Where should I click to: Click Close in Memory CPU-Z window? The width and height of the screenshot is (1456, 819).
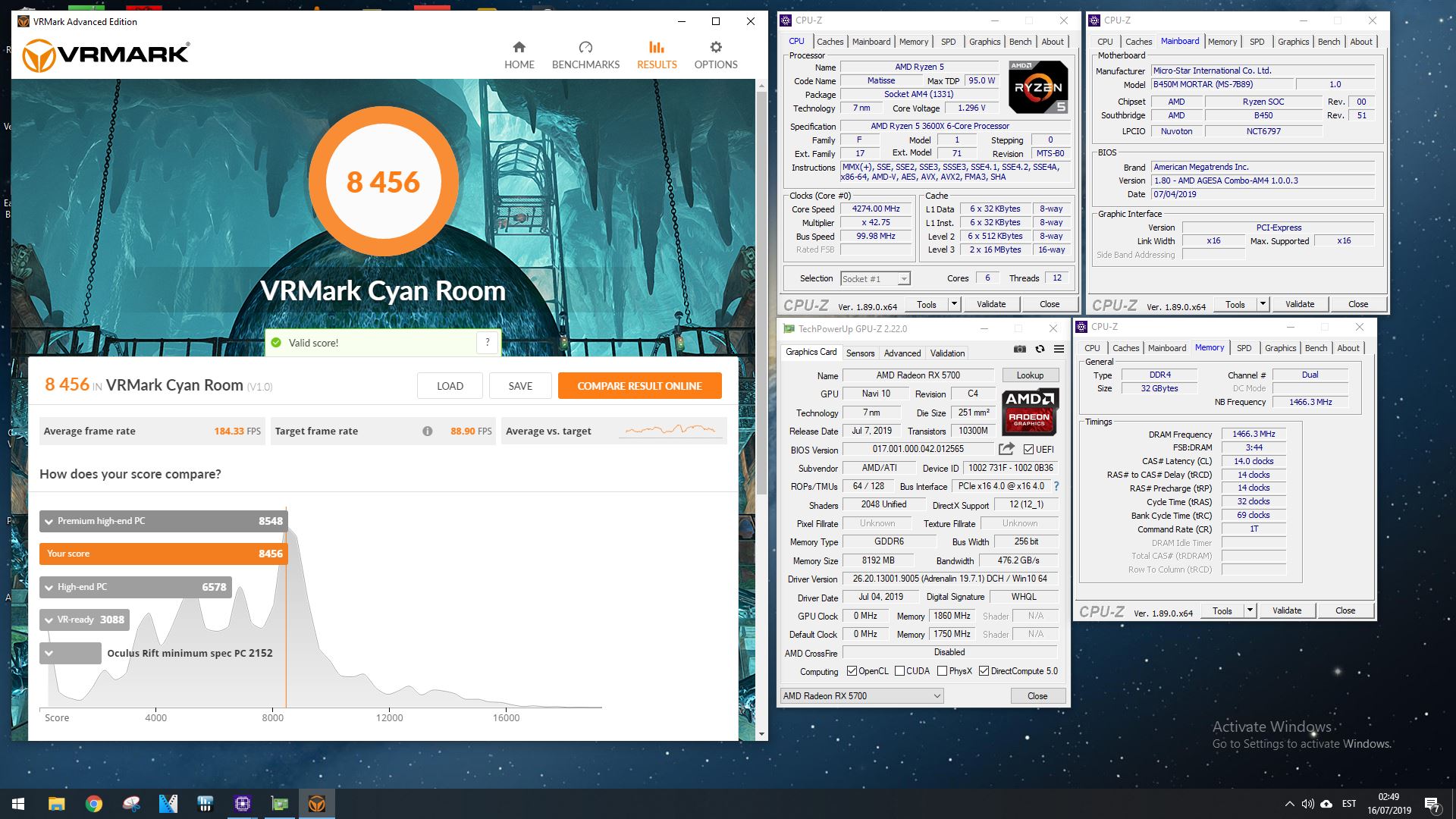click(x=1345, y=610)
